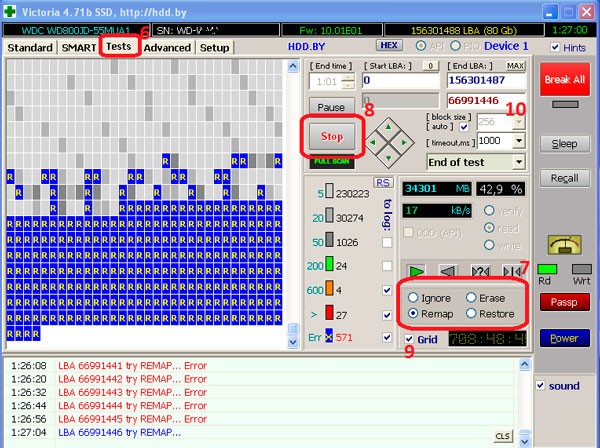The width and height of the screenshot is (600, 448).
Task: Click the current LBA field 66991446
Action: point(486,101)
